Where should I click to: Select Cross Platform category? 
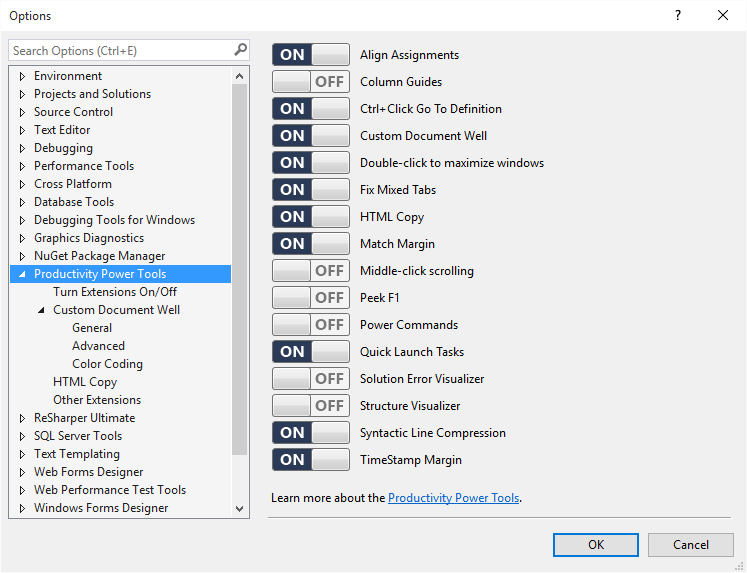72,184
